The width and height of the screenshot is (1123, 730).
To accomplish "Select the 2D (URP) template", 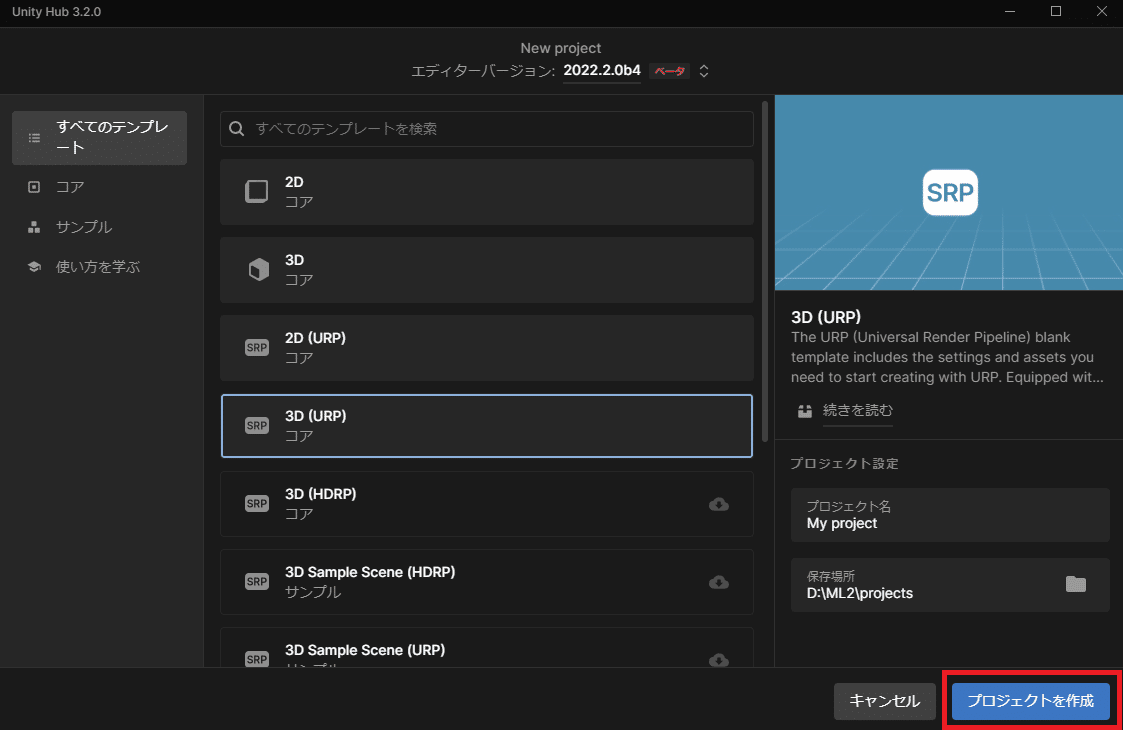I will 487,347.
